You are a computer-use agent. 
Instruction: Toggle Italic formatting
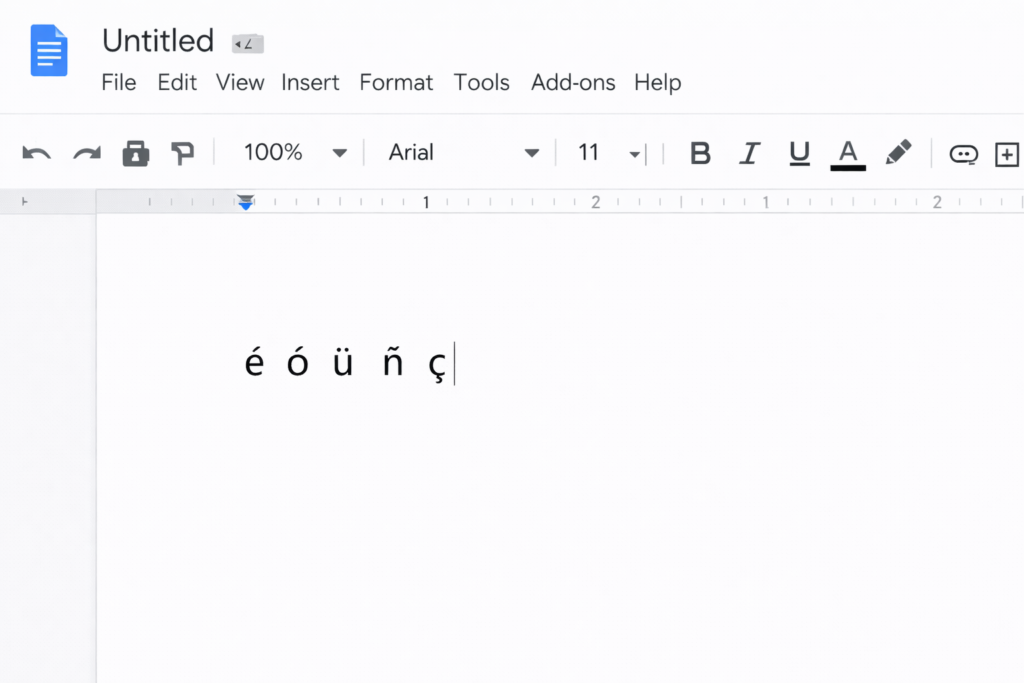(x=749, y=153)
